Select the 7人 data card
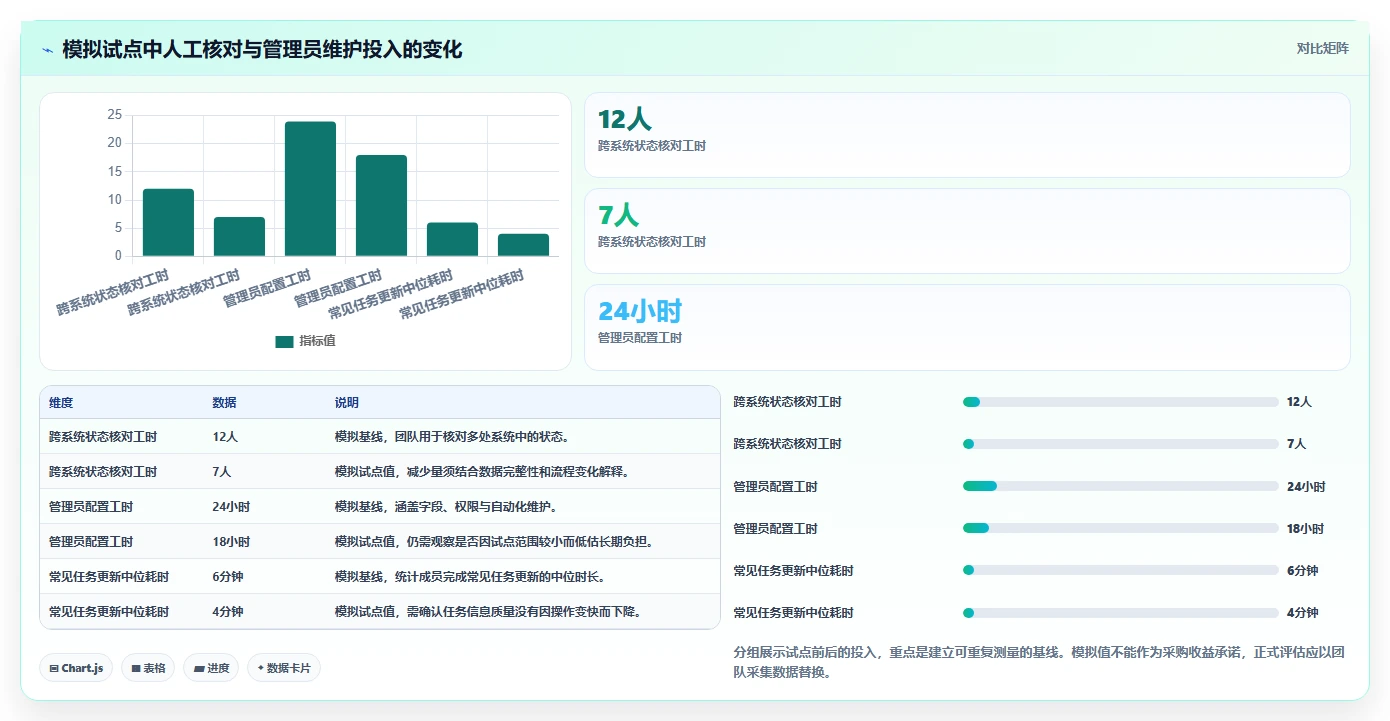The height and width of the screenshot is (721, 1390). point(967,231)
